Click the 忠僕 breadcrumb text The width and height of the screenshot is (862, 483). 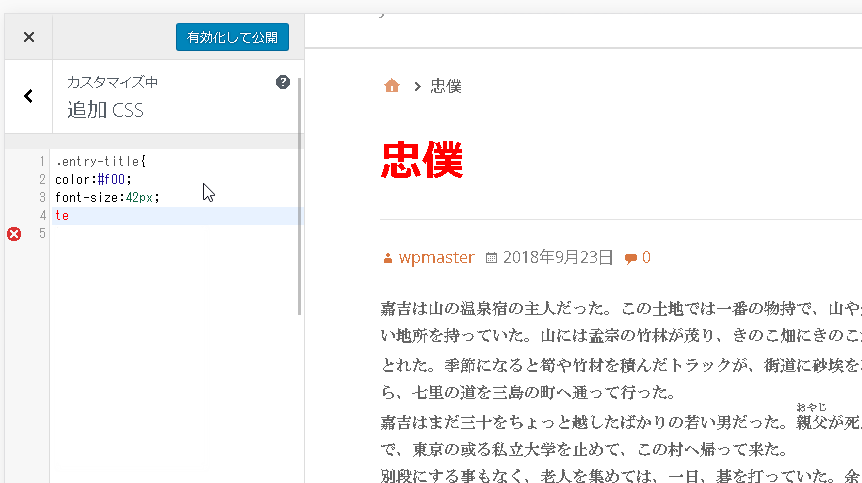(446, 86)
